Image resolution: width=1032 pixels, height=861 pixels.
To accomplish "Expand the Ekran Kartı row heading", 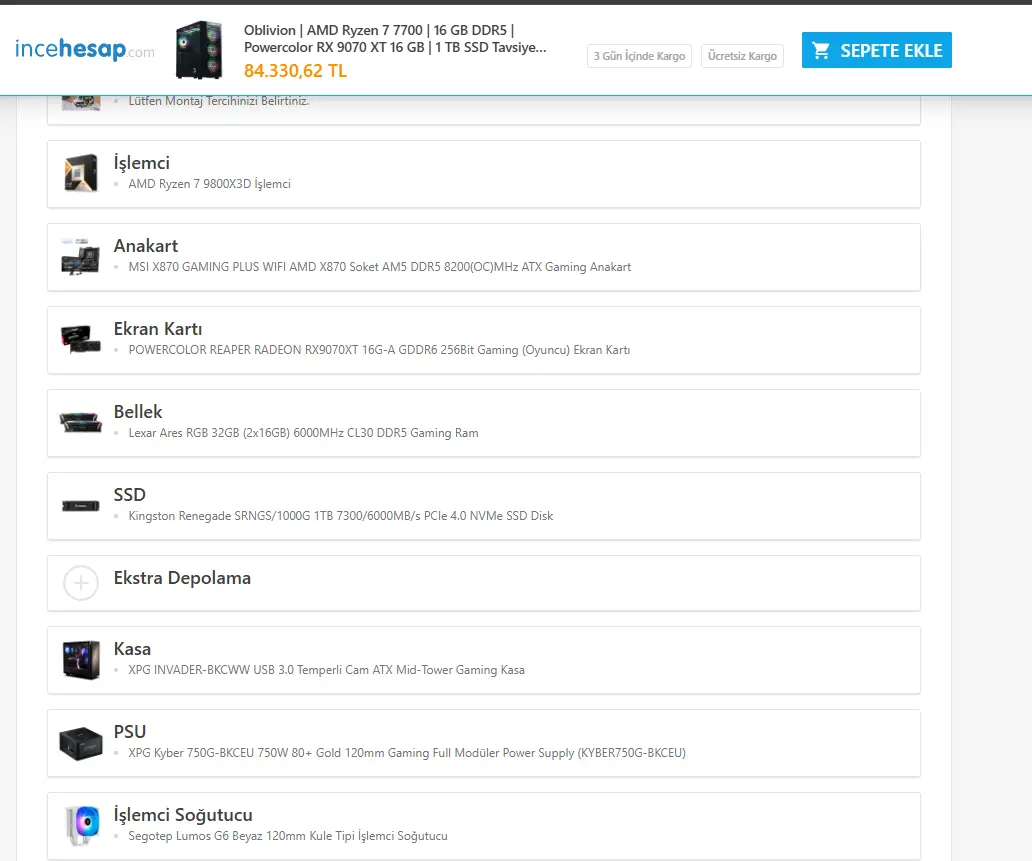I will (x=157, y=328).
